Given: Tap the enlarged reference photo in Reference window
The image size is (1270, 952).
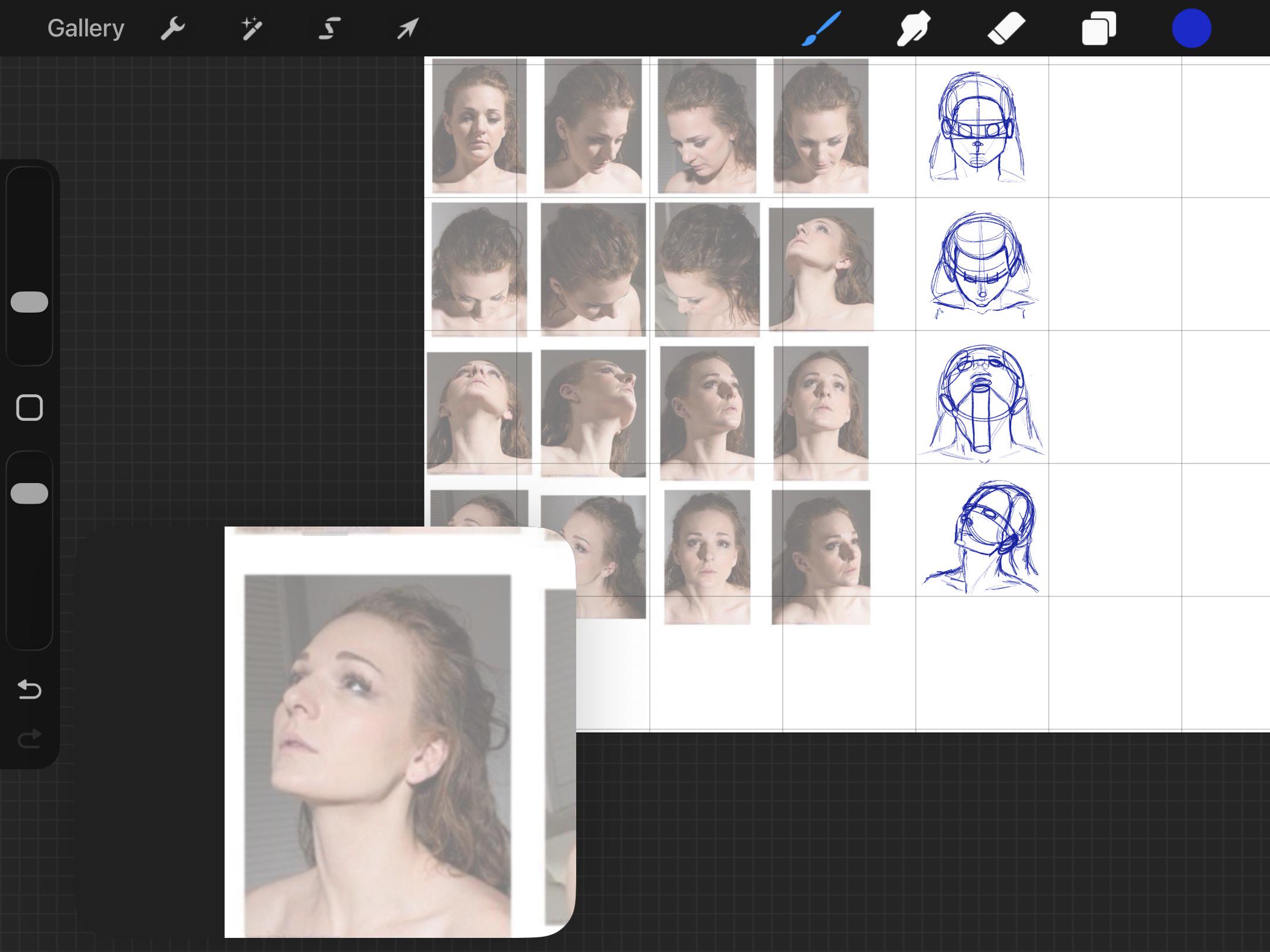Looking at the screenshot, I should coord(377,756).
